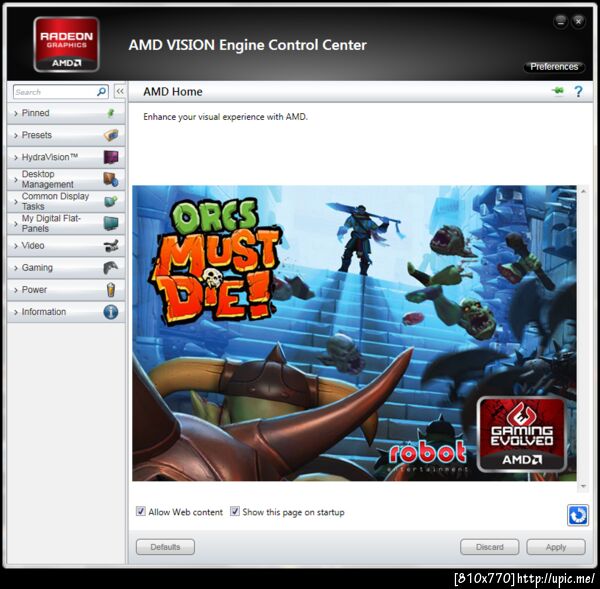Click the magnifier search icon
The height and width of the screenshot is (589, 600).
pyautogui.click(x=101, y=92)
